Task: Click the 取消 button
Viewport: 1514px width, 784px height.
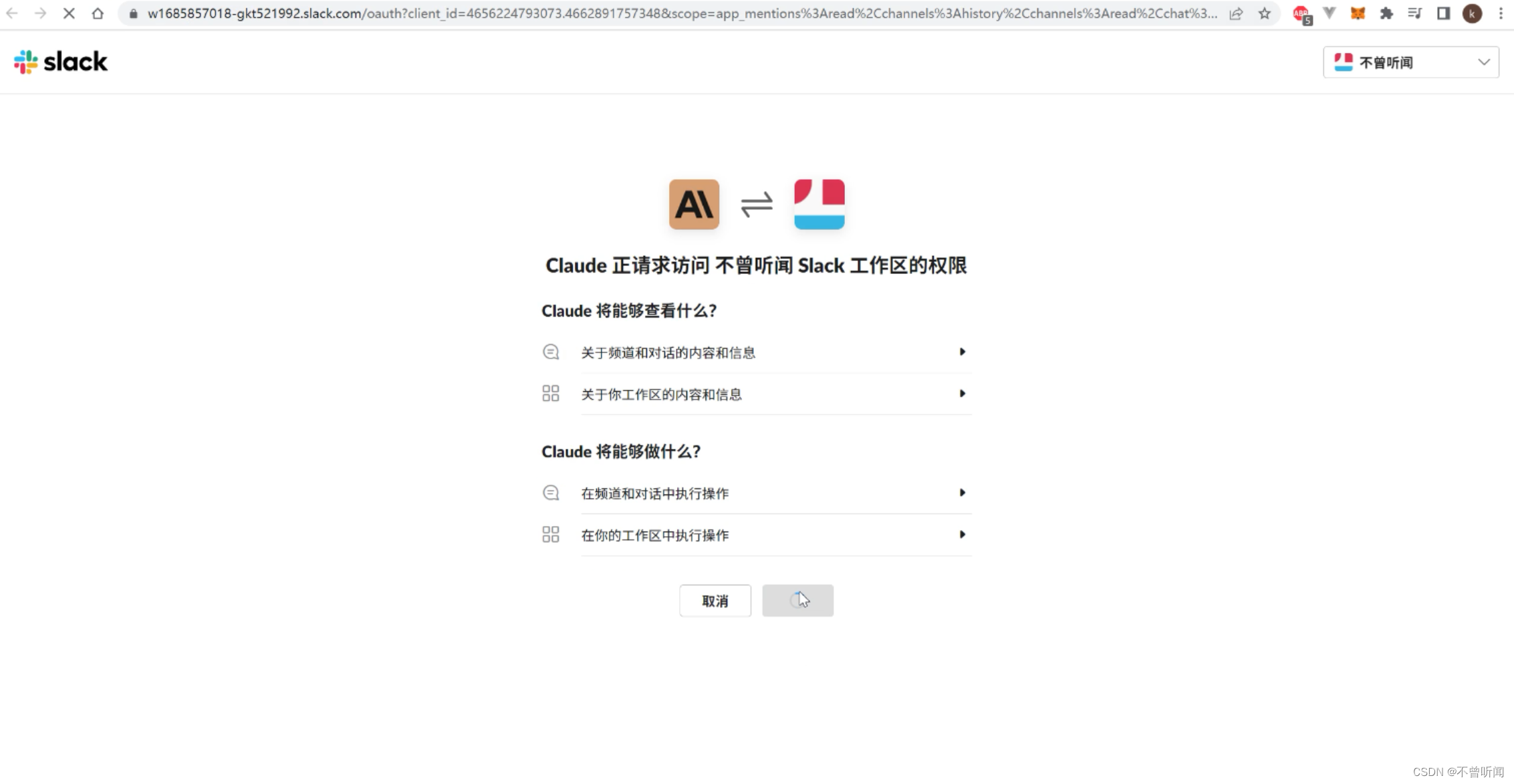Action: (715, 601)
